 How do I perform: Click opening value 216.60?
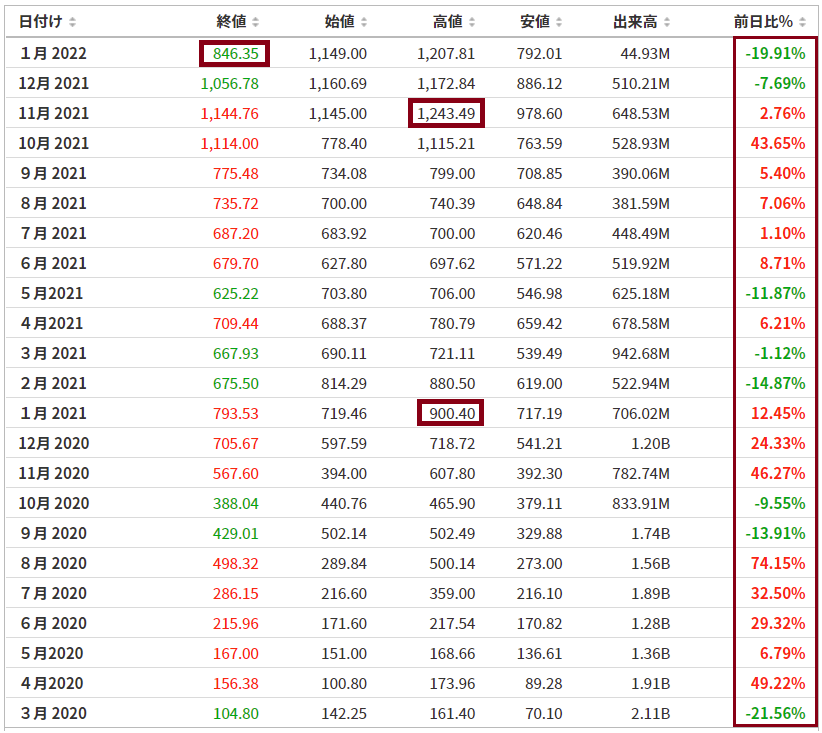pos(344,594)
